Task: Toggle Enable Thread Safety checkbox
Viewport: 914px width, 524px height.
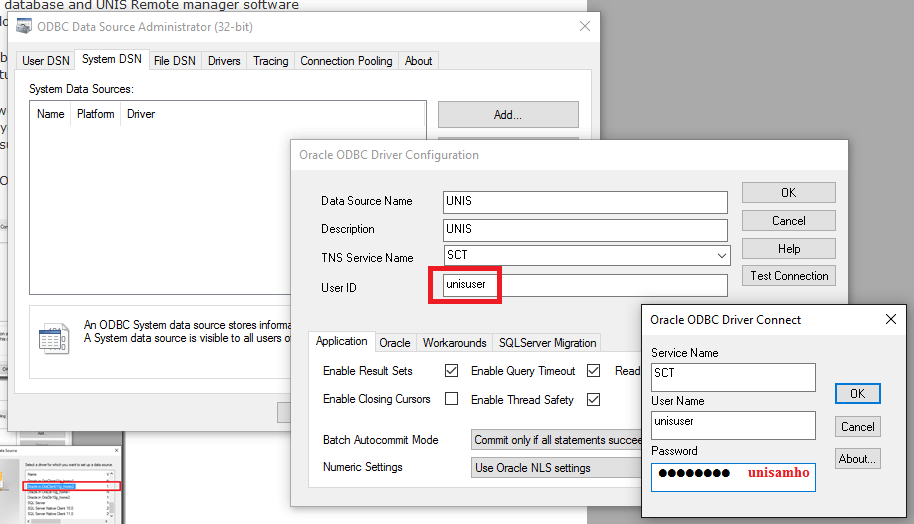Action: [x=593, y=400]
